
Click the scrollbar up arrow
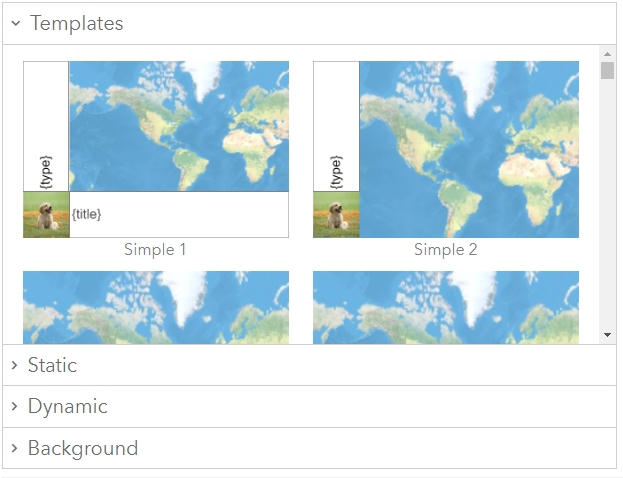[607, 53]
